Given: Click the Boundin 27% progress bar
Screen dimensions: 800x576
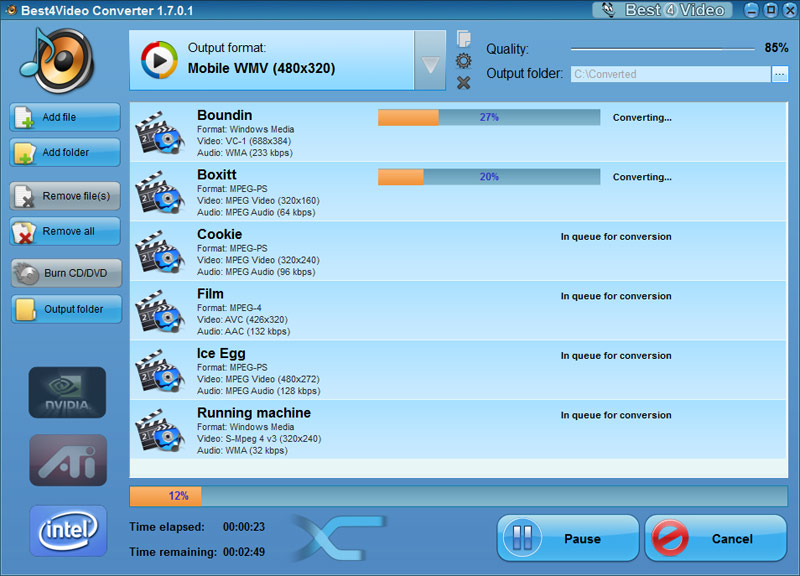Looking at the screenshot, I should [489, 117].
